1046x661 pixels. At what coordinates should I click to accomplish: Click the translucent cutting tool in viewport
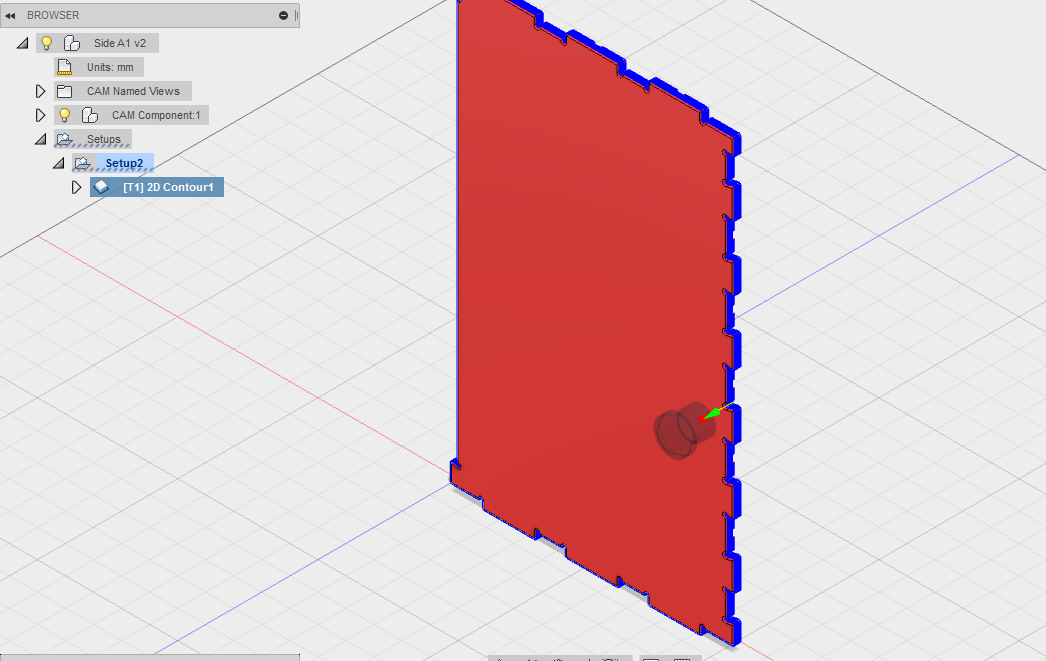[x=685, y=430]
